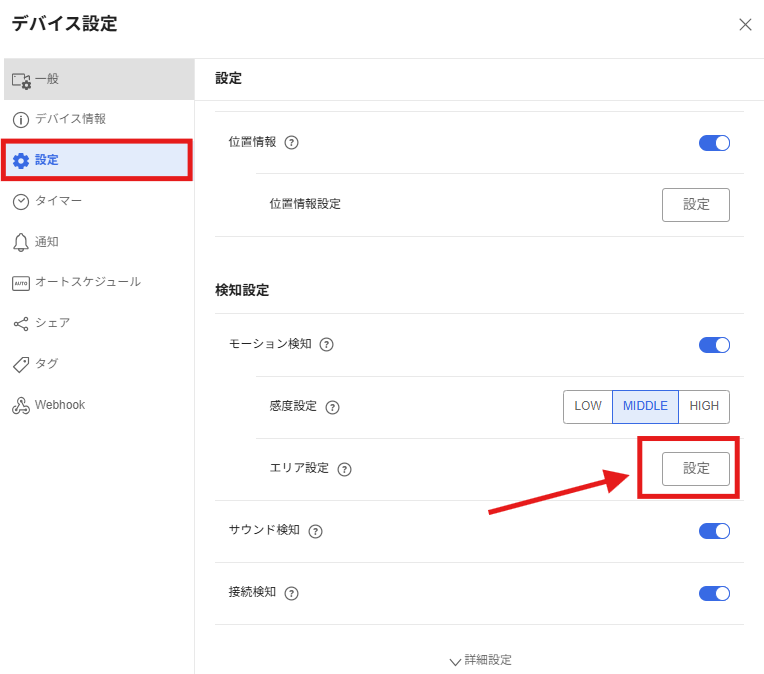This screenshot has height=674, width=764.
Task: Click 設定 button for 位置情報設定
Action: point(696,204)
